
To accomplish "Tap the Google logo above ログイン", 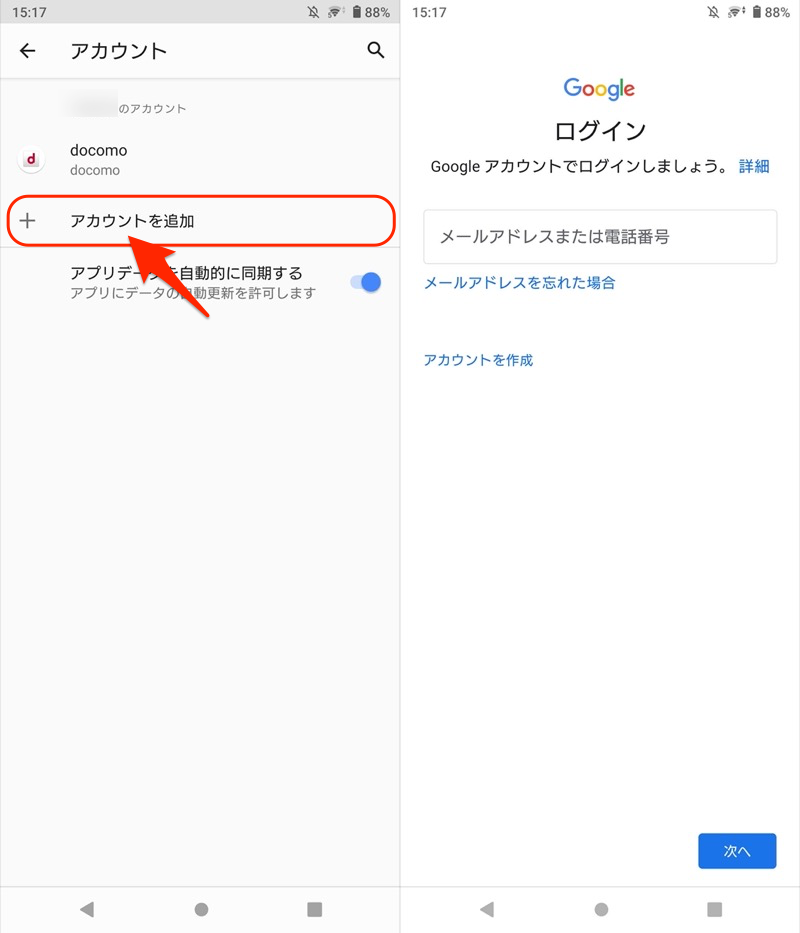I will [x=599, y=88].
